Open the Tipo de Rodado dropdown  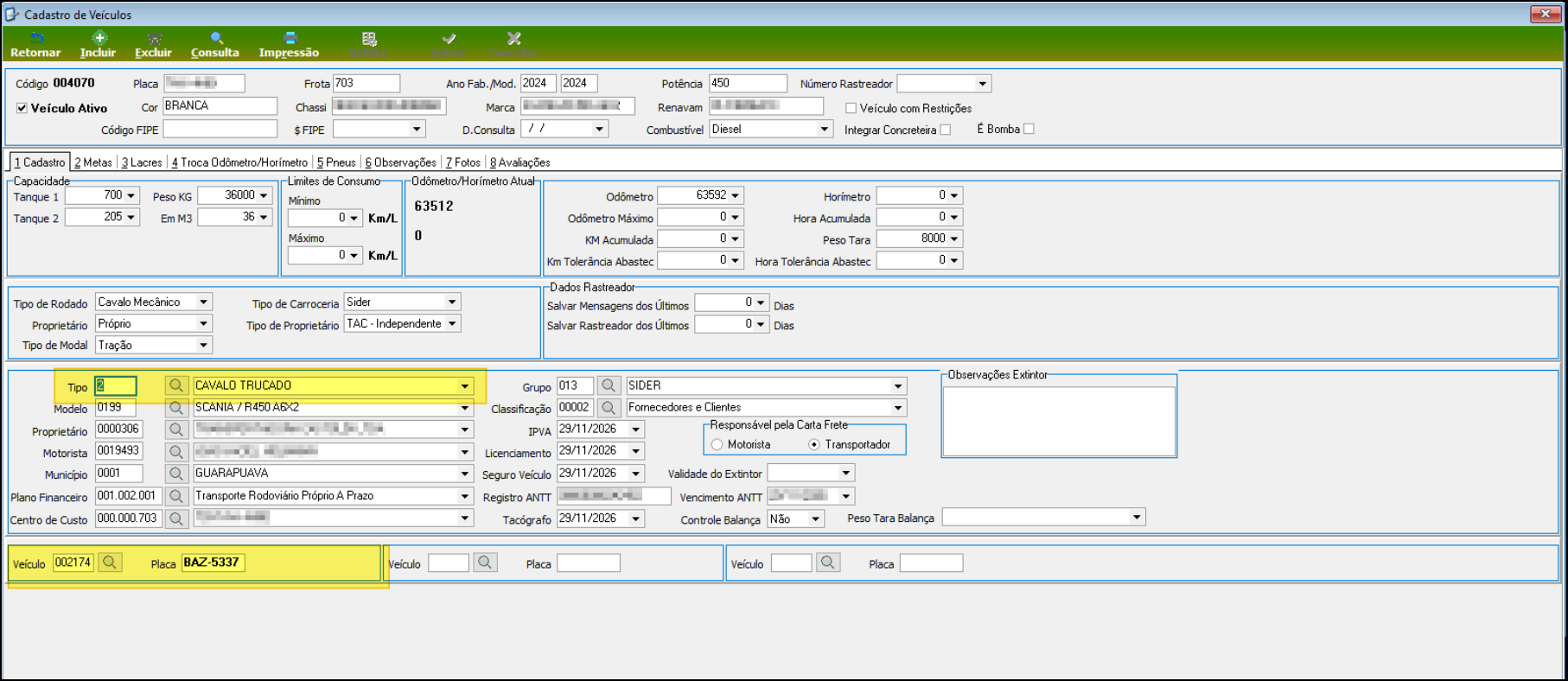pos(204,302)
